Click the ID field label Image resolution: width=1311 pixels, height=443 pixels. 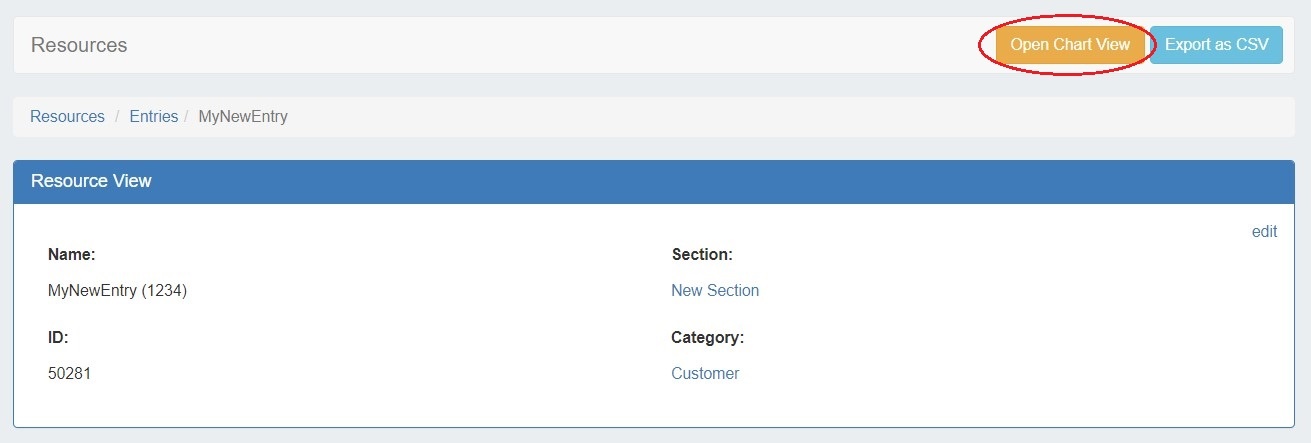click(x=58, y=338)
